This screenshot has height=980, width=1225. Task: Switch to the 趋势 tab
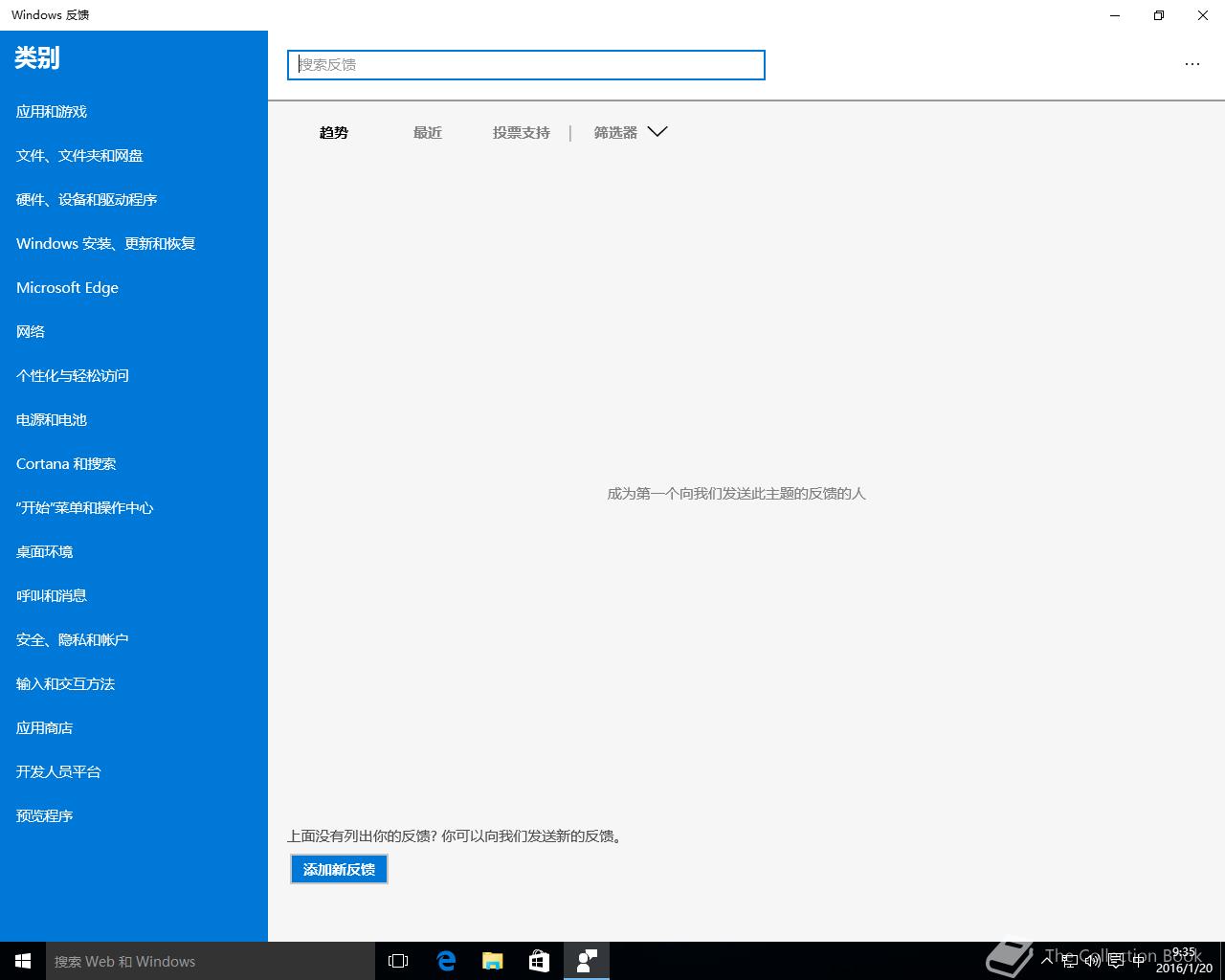click(x=334, y=132)
